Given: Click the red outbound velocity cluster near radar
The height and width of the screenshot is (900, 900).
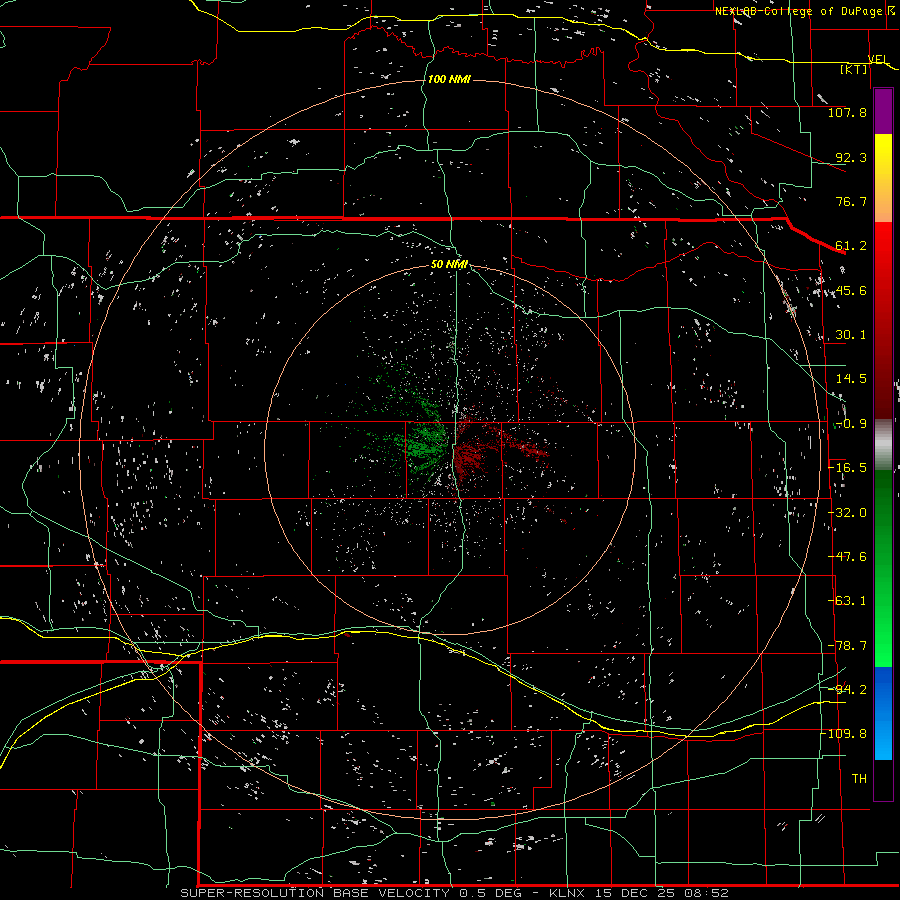Looking at the screenshot, I should [x=471, y=455].
